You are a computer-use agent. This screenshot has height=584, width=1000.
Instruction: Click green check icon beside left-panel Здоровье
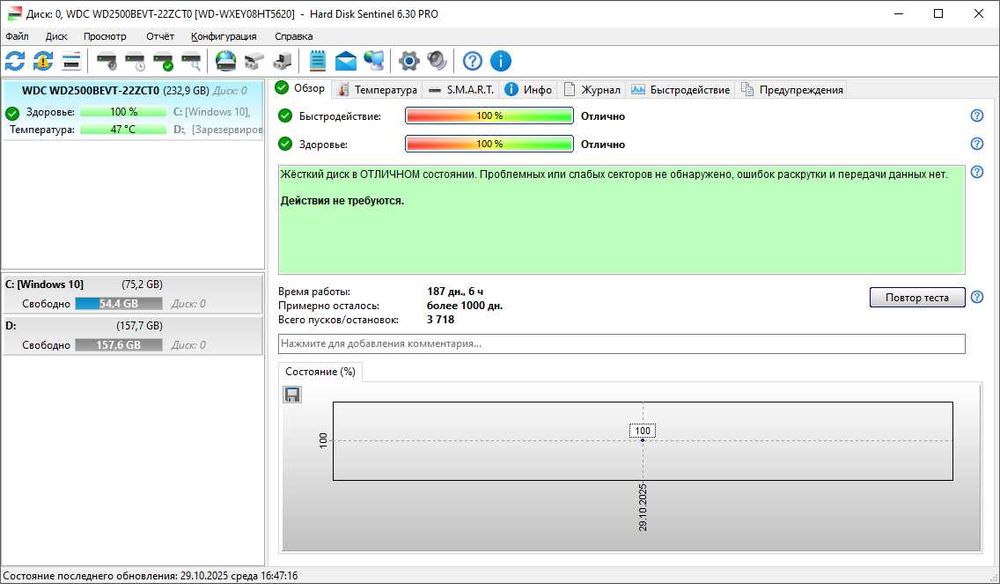11,113
